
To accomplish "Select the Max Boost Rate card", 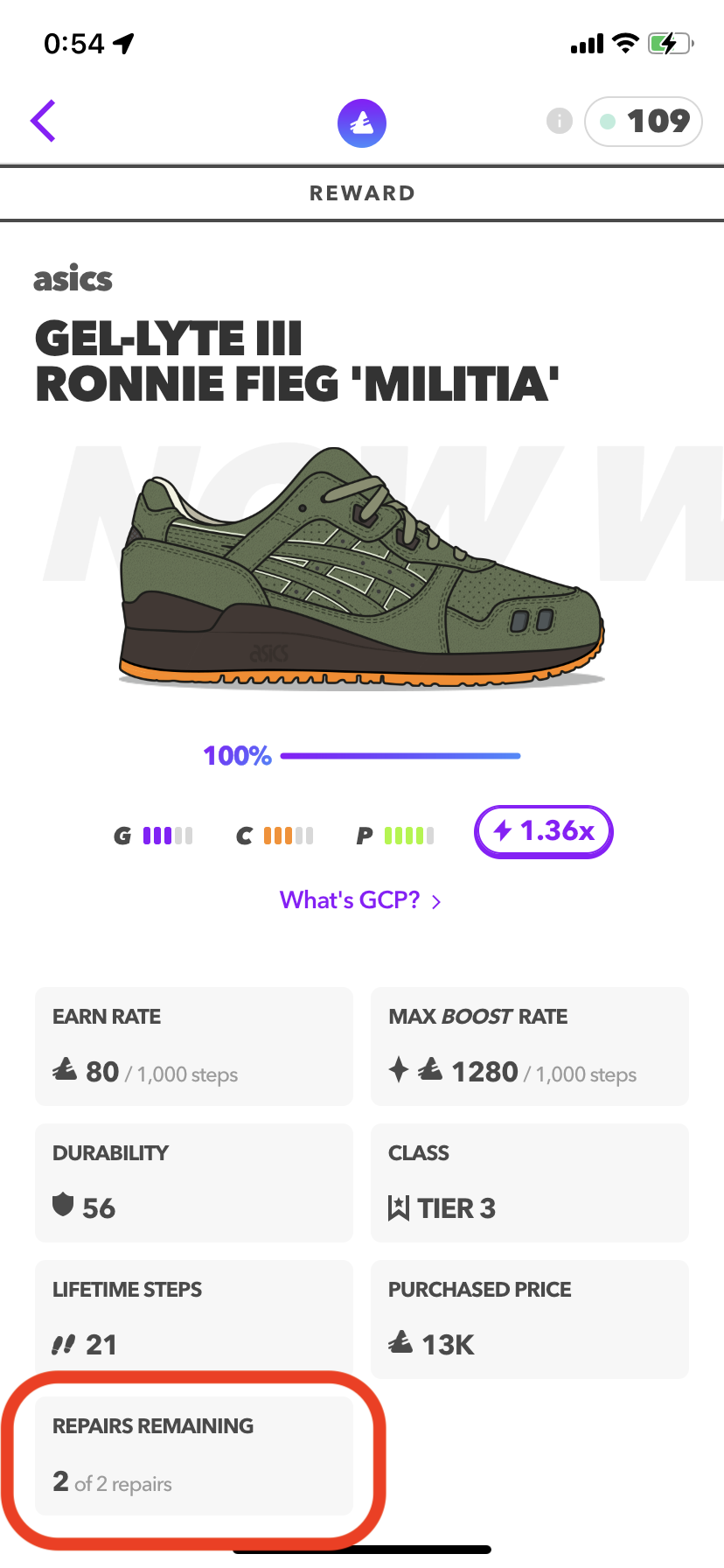I will tap(530, 1046).
